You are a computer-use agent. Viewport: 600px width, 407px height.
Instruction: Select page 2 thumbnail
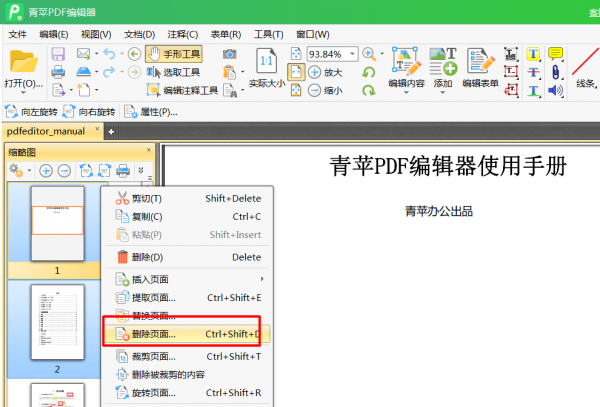point(57,322)
